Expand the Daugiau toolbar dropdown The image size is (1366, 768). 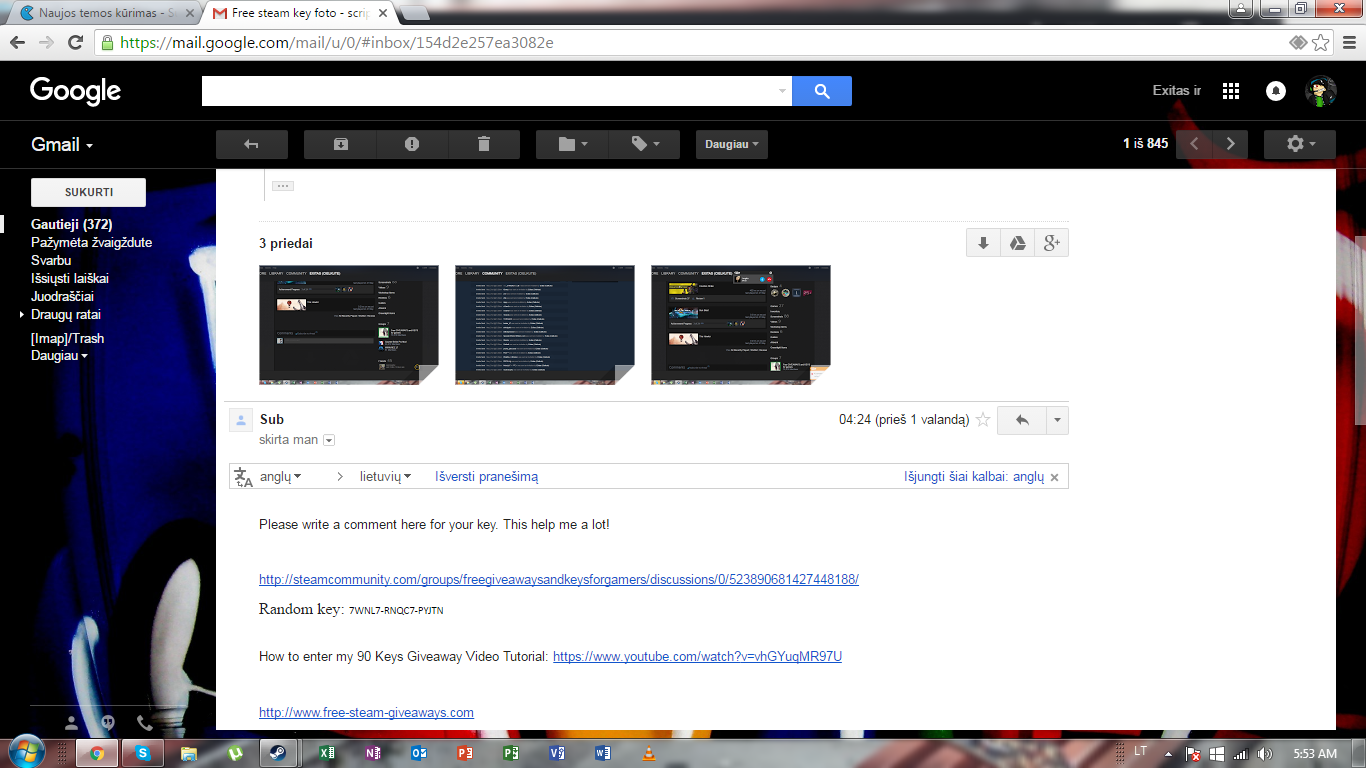(732, 144)
